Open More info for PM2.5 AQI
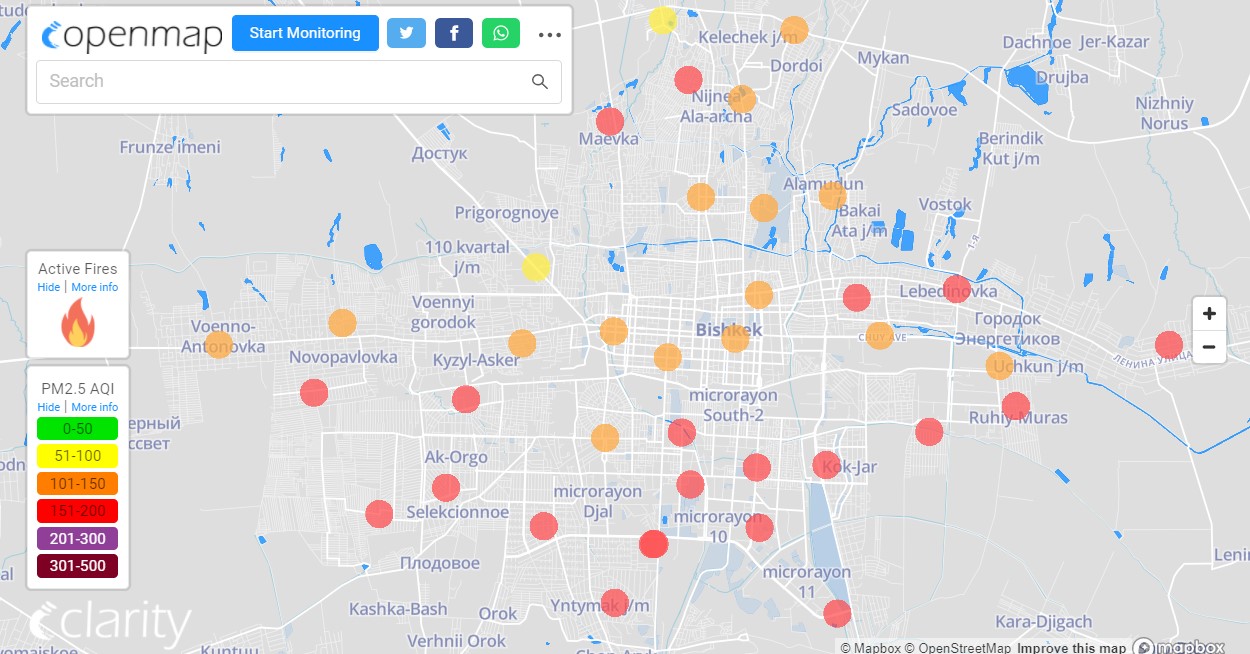1250x654 pixels. (x=94, y=407)
